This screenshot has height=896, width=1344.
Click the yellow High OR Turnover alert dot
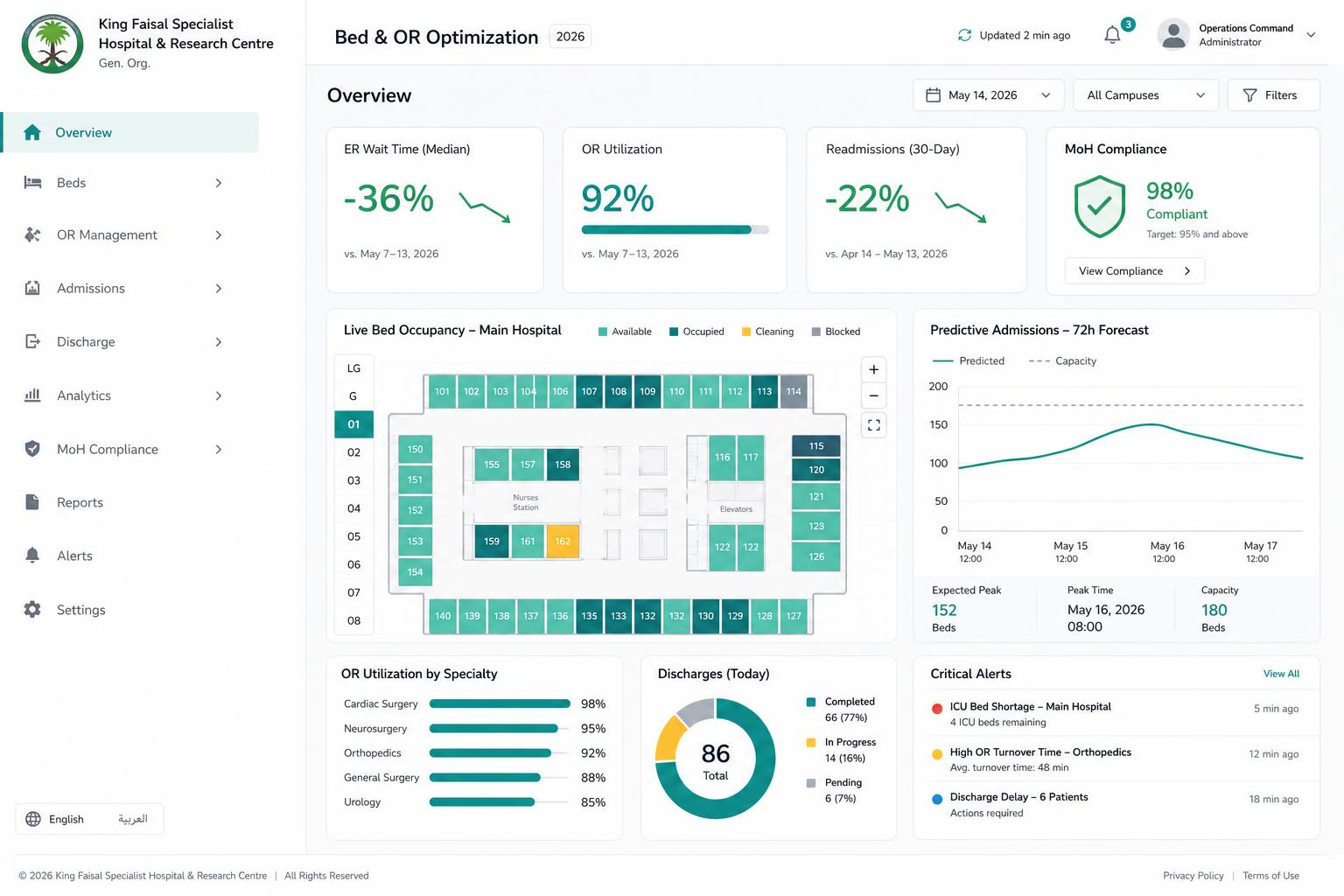937,754
